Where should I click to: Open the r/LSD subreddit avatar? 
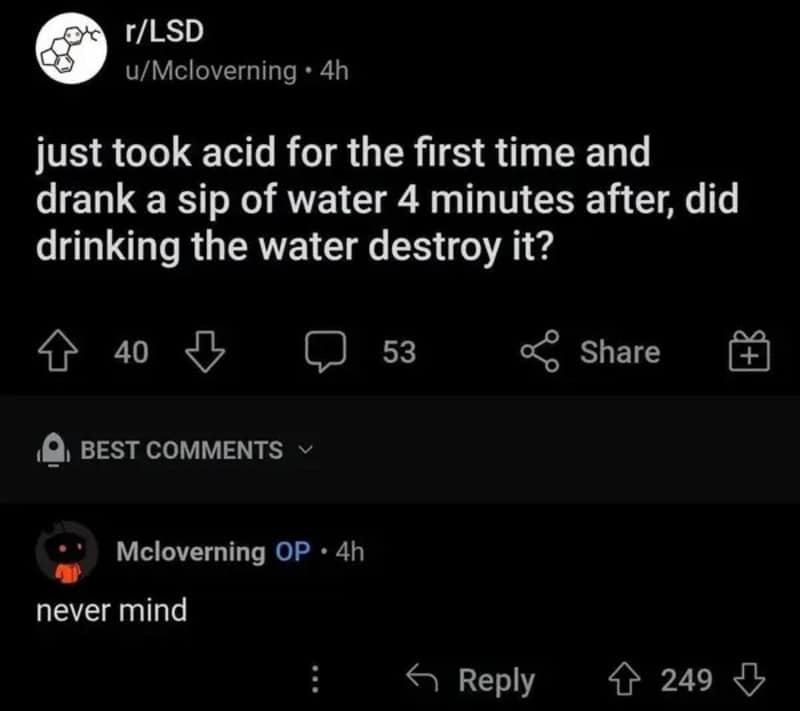pyautogui.click(x=71, y=48)
